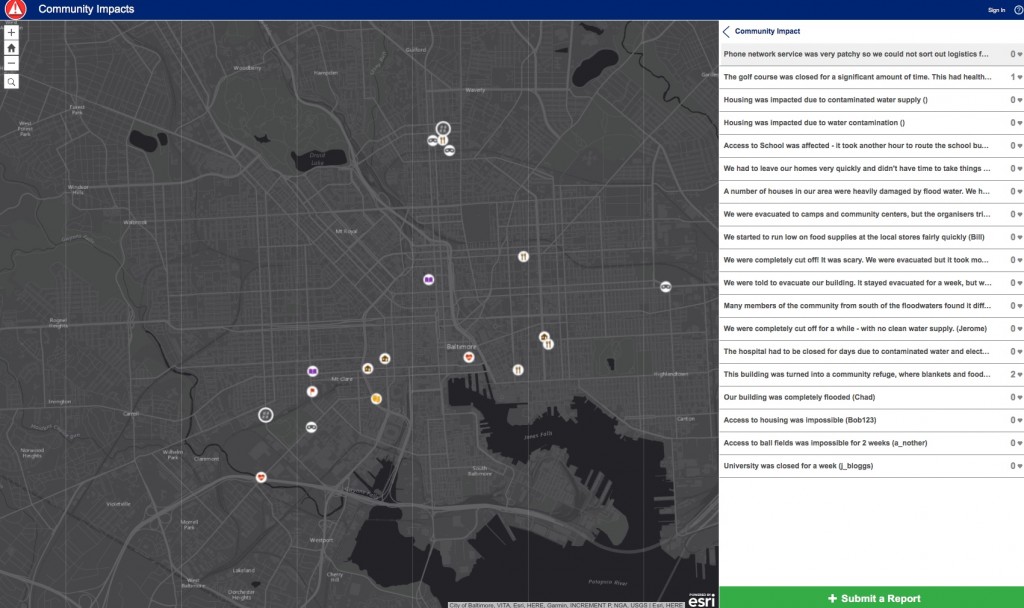Open the help question mark icon
This screenshot has width=1024, height=608.
coord(1018,10)
